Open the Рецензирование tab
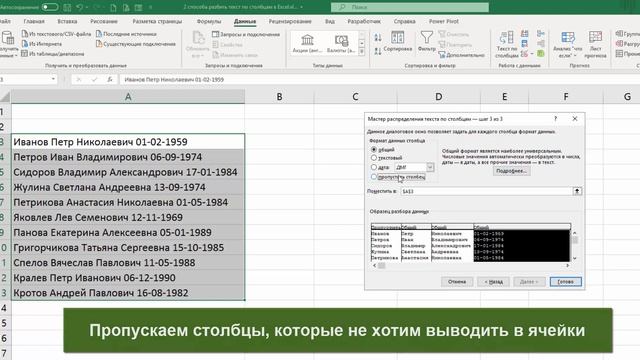The height and width of the screenshot is (360, 640). (290, 21)
